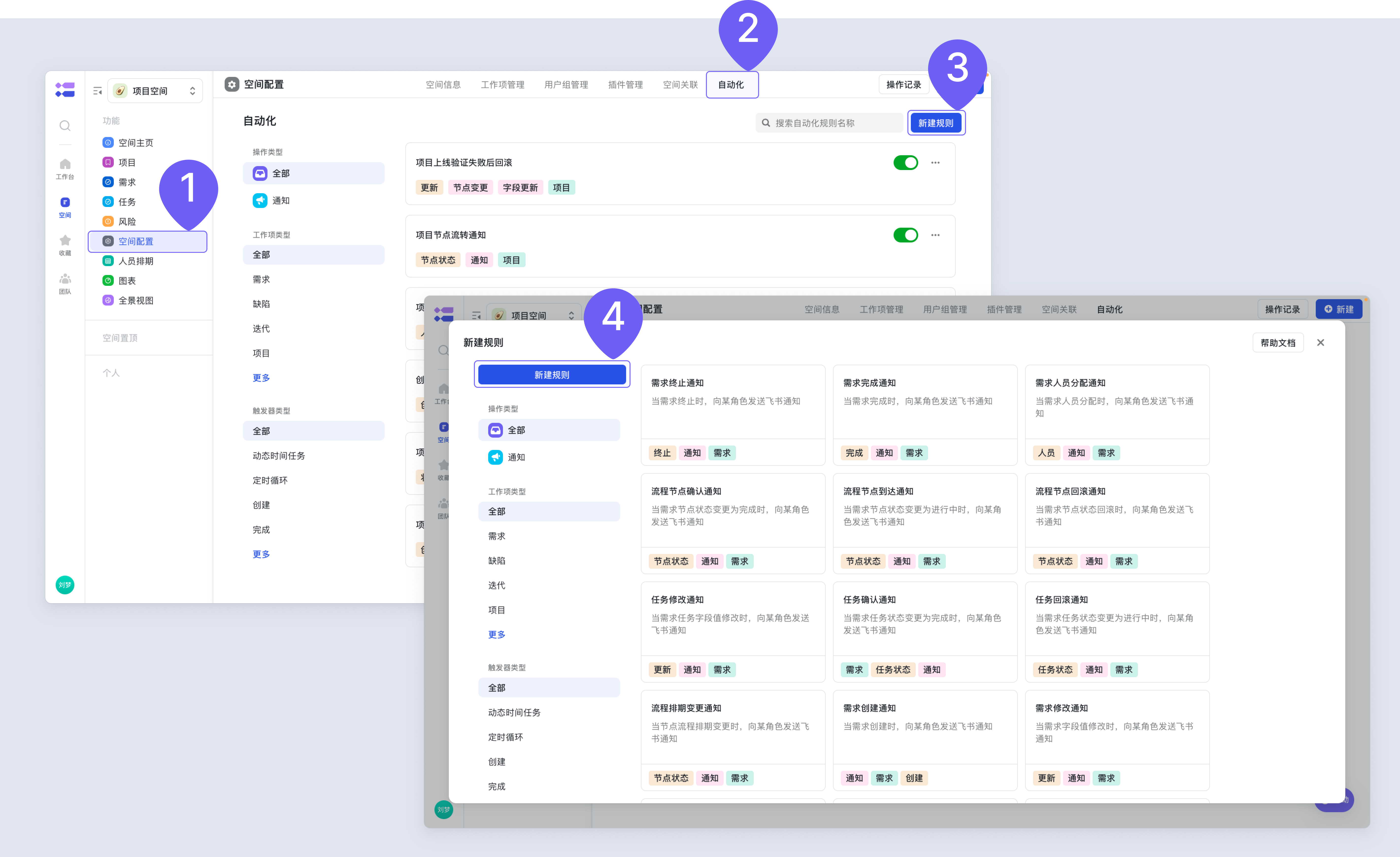
Task: Choose the 流程节点回滚通知 template card
Action: (1117, 523)
